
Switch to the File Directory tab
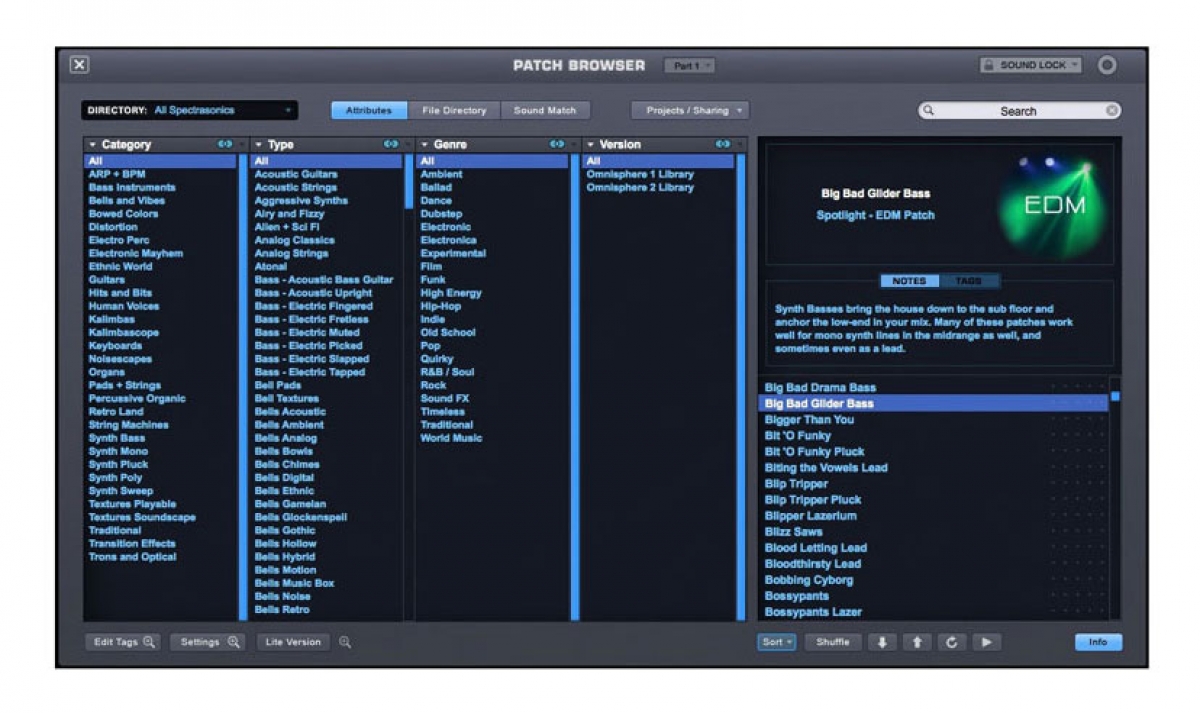pos(454,110)
